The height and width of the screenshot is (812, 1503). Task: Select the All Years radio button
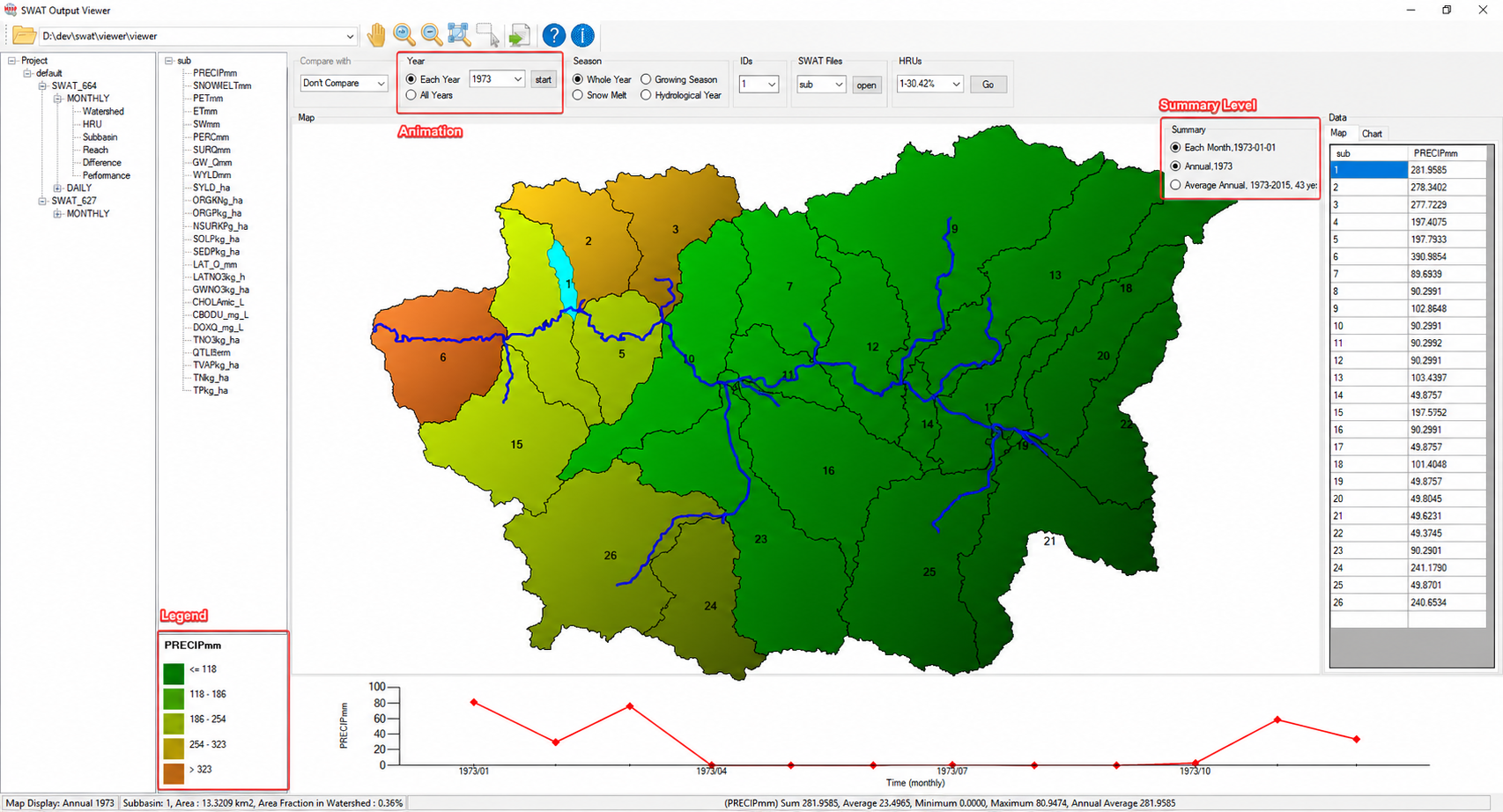pos(411,95)
